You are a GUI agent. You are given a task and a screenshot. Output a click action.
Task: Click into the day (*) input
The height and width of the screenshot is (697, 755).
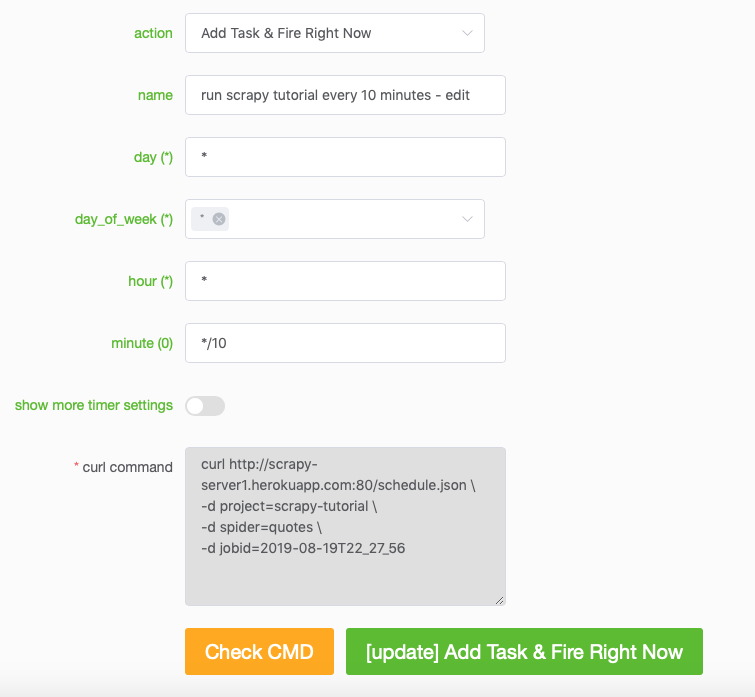(x=345, y=157)
